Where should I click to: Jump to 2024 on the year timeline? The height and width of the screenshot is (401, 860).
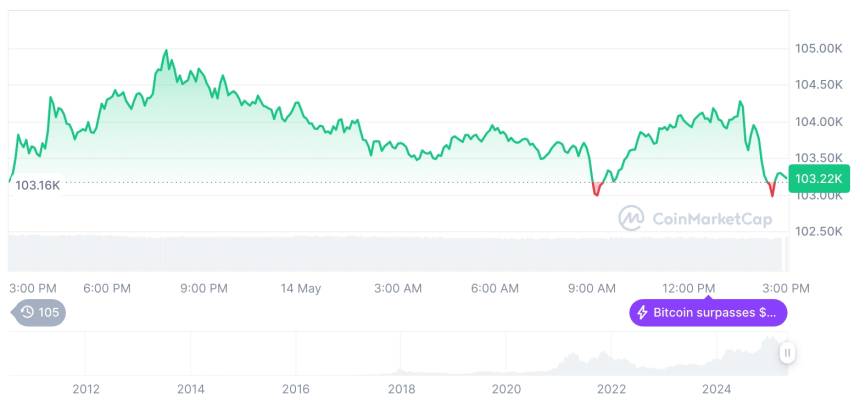716,389
